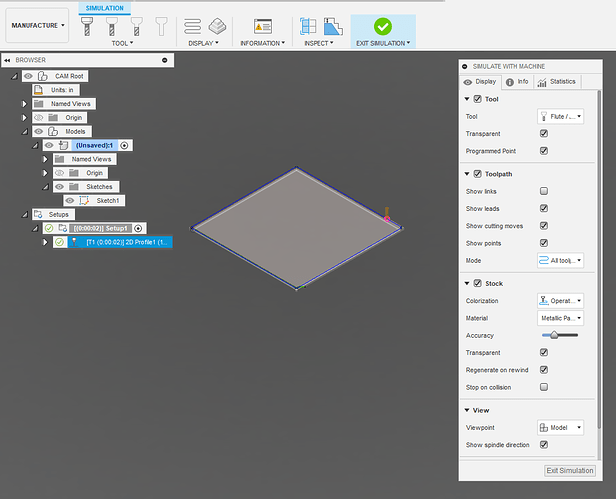Enable the Show links checkbox

pos(544,191)
